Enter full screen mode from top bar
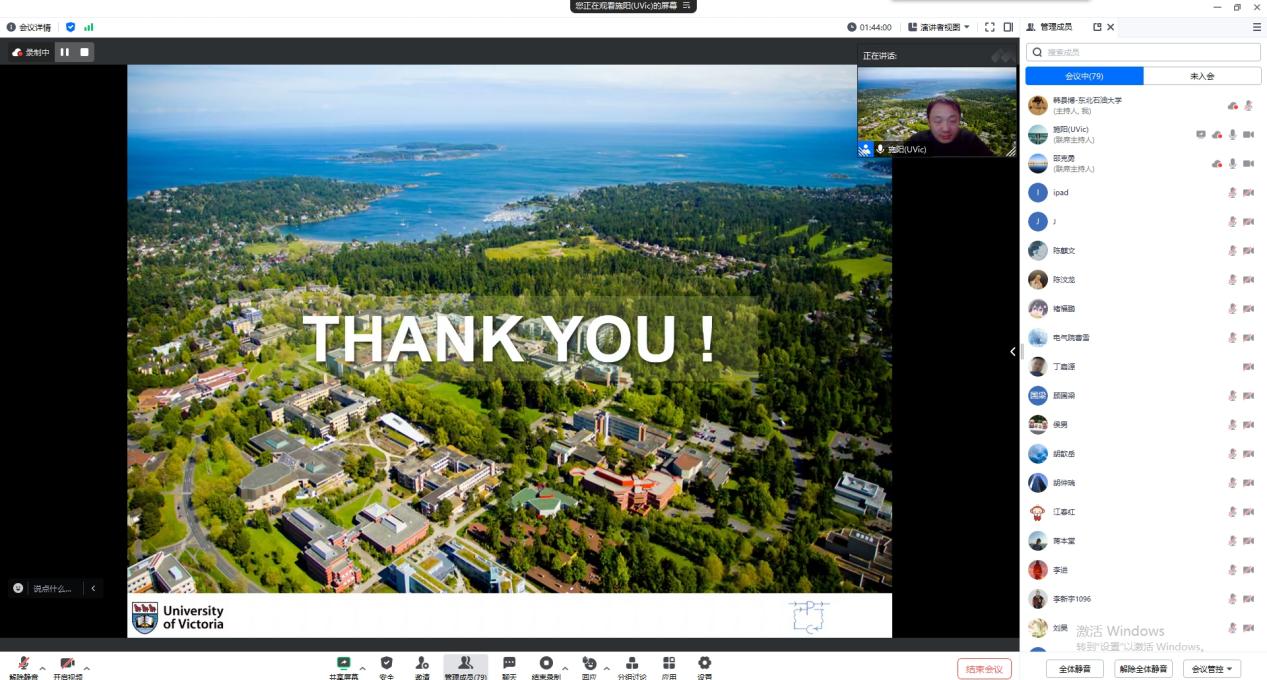This screenshot has width=1267, height=680. (x=990, y=27)
